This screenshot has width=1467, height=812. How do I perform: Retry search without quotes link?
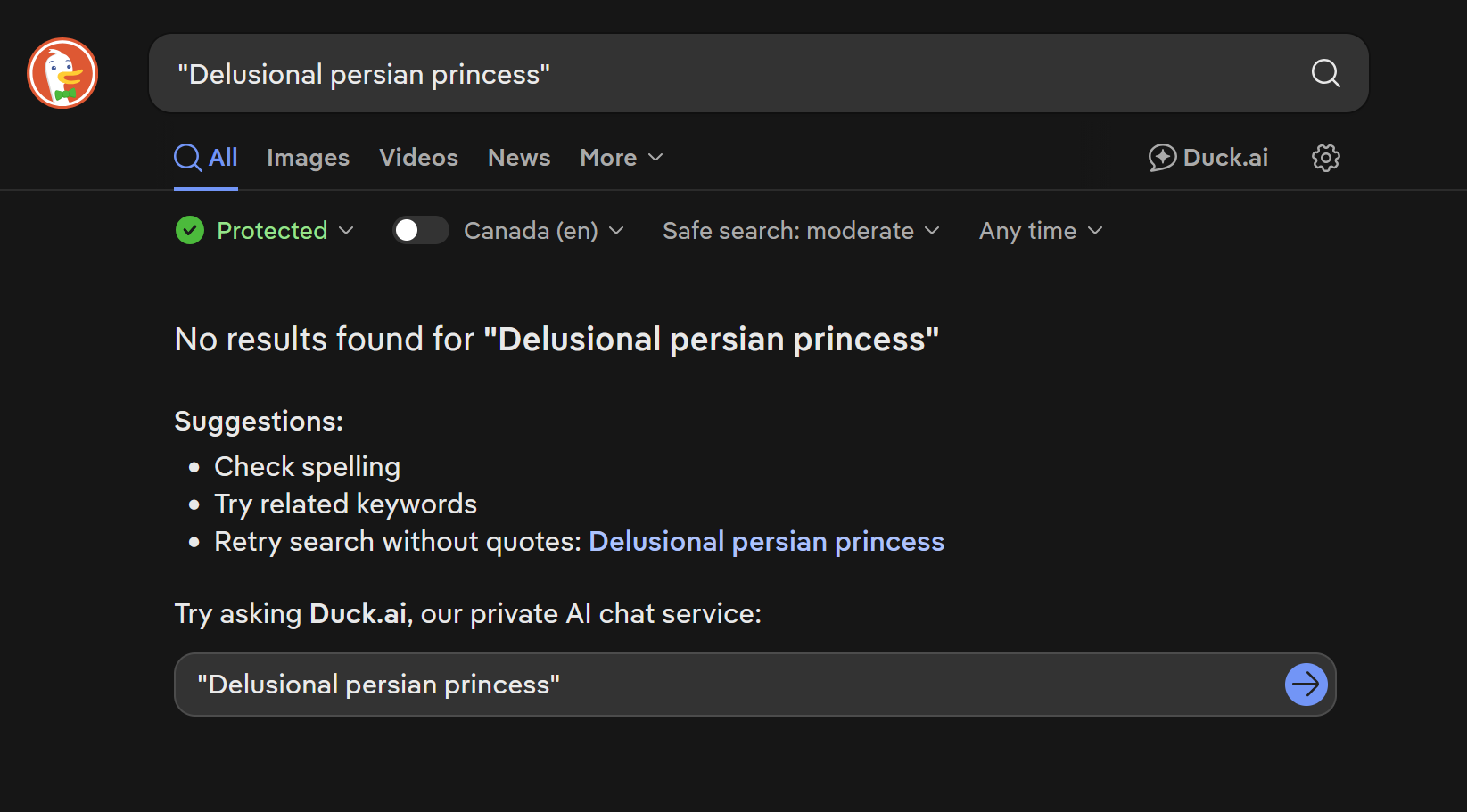pyautogui.click(x=766, y=542)
